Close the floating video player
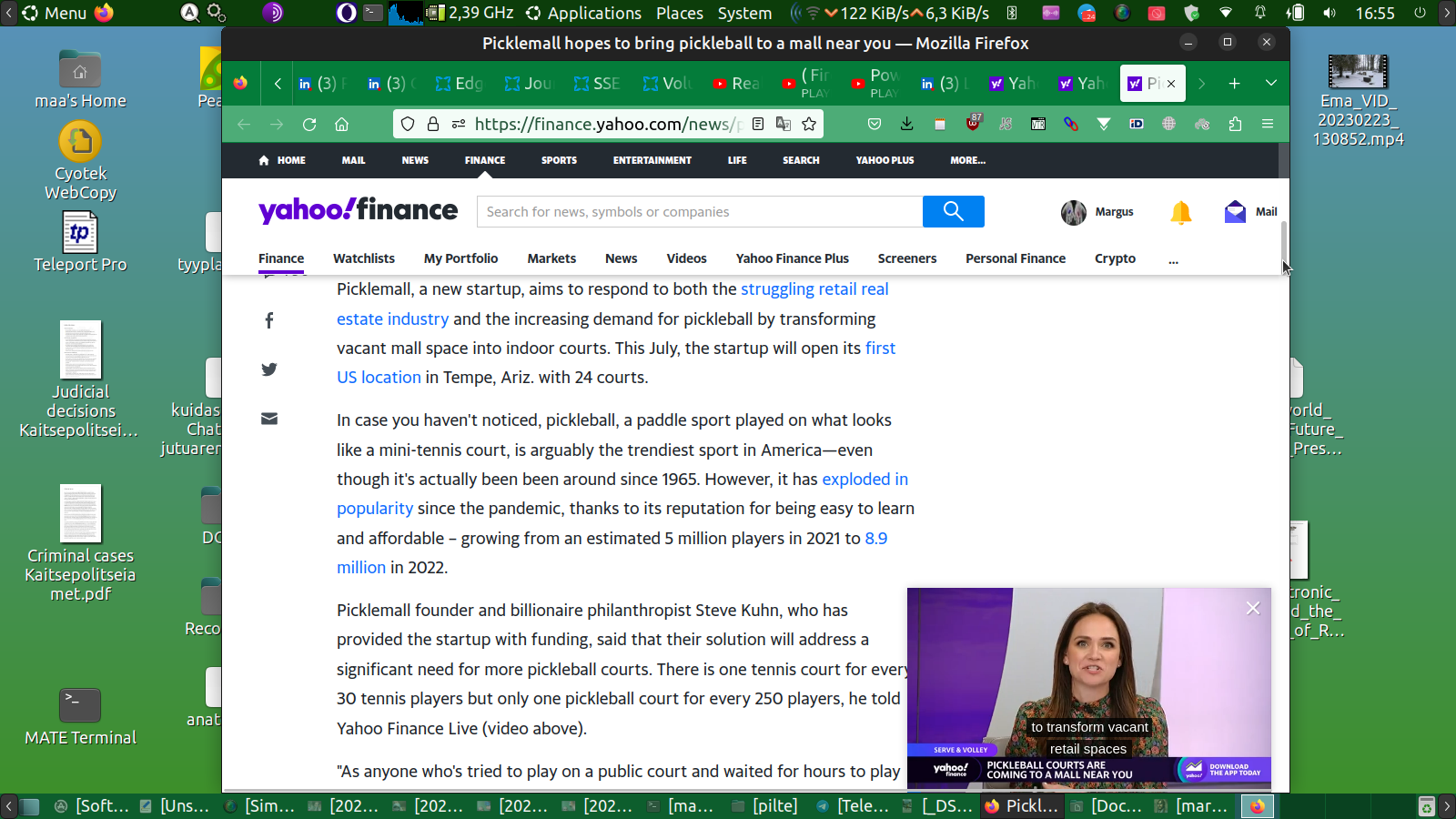The width and height of the screenshot is (1456, 819). (1253, 608)
